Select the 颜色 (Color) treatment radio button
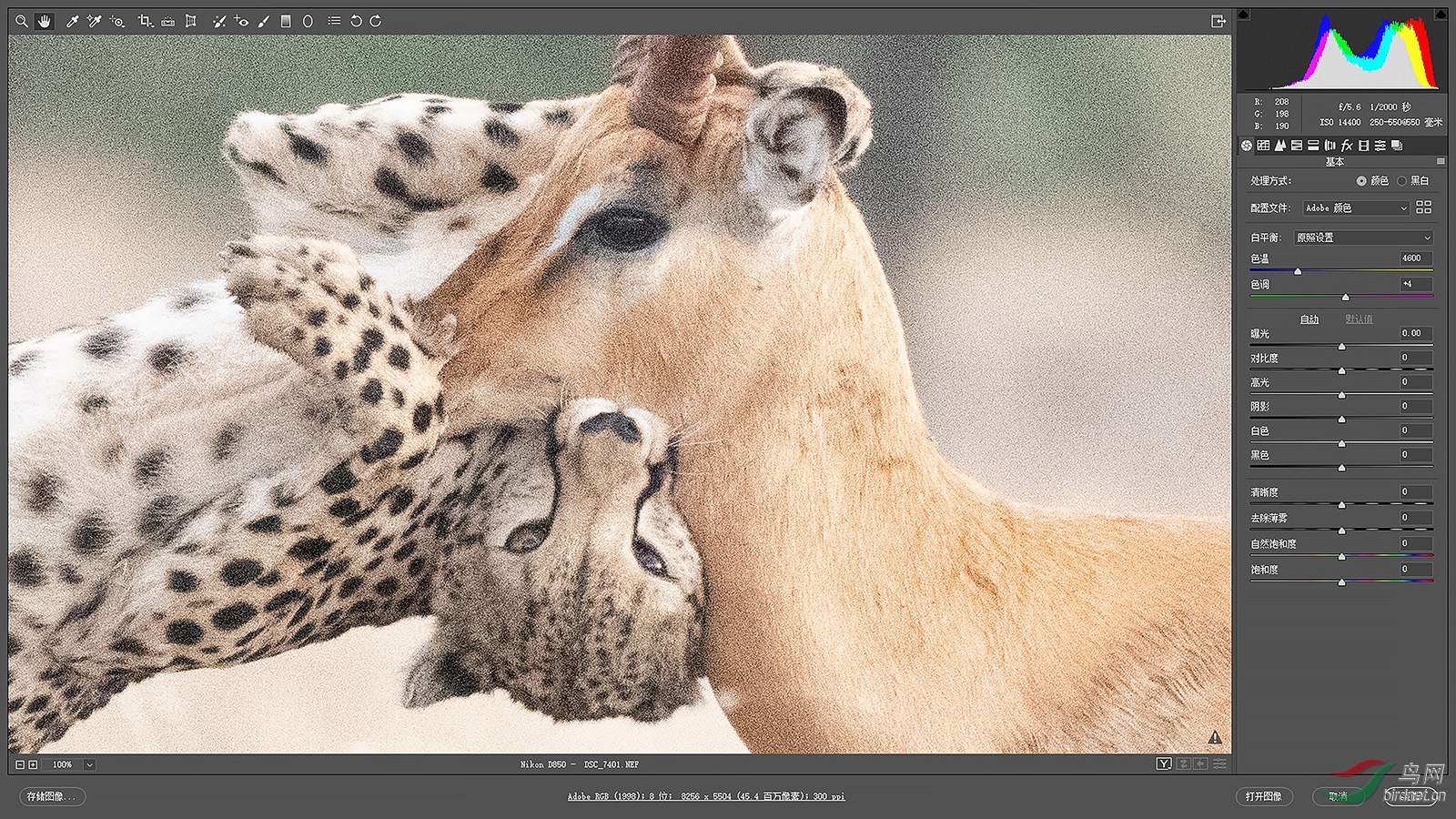 click(x=1361, y=181)
